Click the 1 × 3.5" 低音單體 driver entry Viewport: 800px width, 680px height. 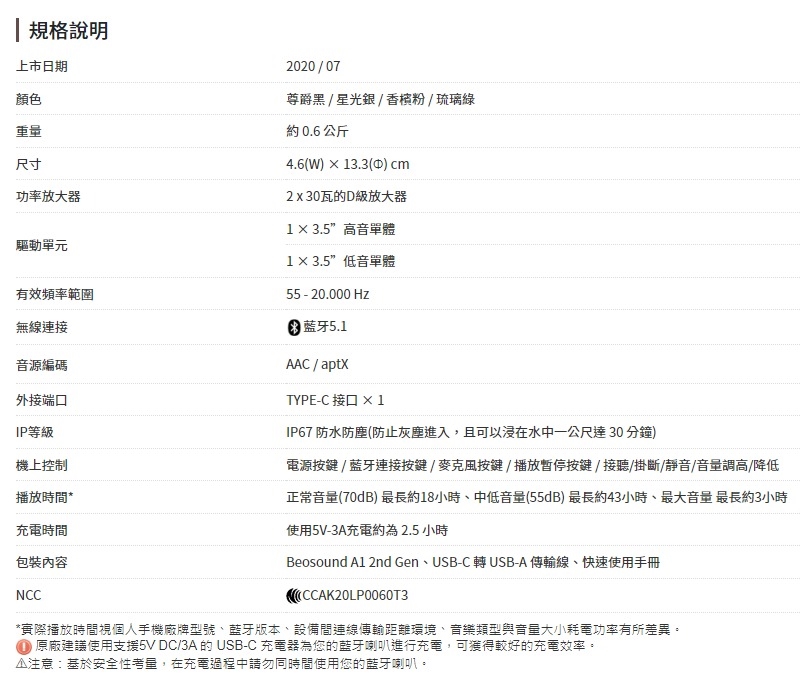(x=340, y=261)
